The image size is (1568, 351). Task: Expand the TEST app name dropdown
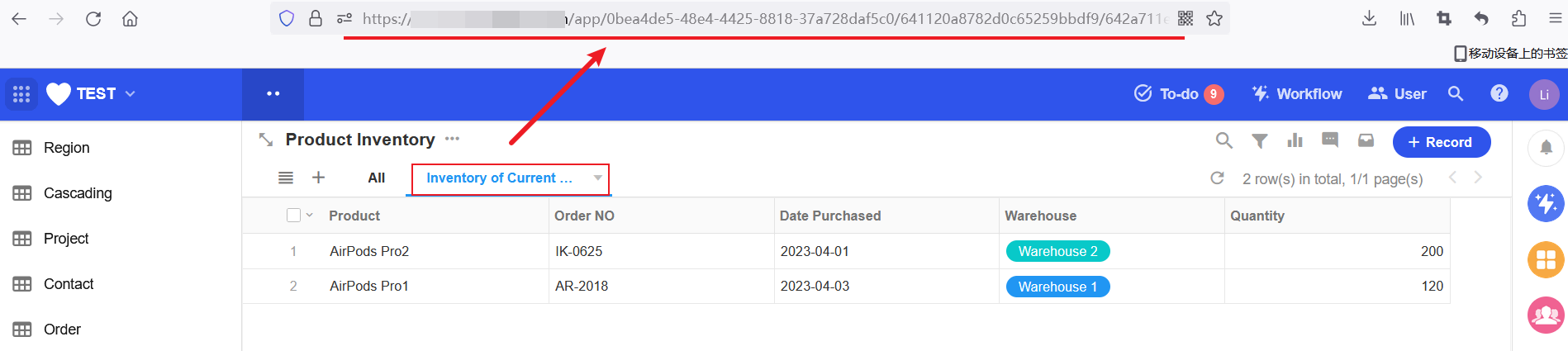(x=130, y=94)
